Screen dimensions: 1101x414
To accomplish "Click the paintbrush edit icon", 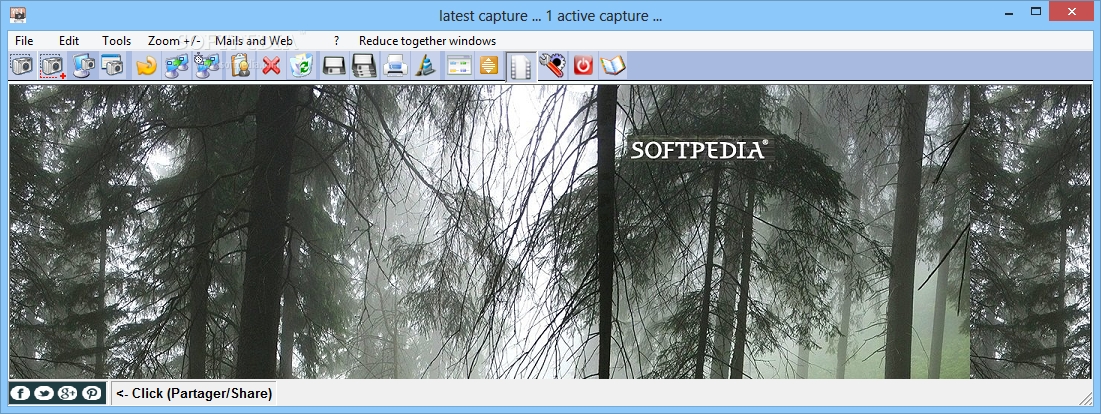I will (425, 66).
